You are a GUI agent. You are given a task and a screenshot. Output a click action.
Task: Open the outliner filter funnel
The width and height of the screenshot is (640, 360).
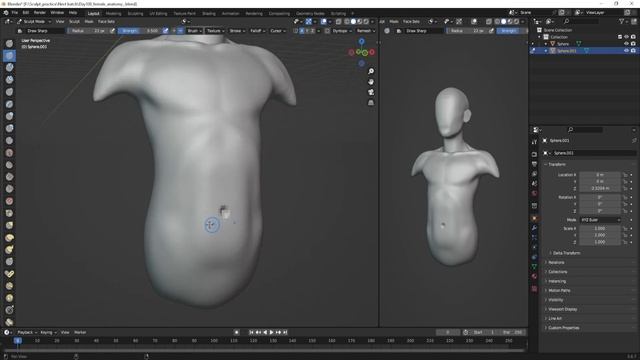(x=622, y=21)
